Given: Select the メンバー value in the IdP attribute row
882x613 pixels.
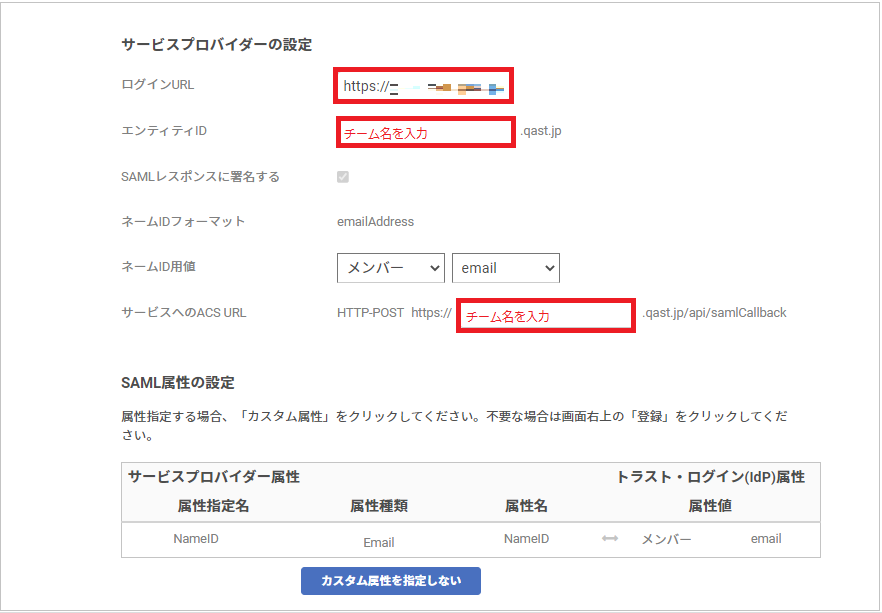Looking at the screenshot, I should tap(670, 540).
